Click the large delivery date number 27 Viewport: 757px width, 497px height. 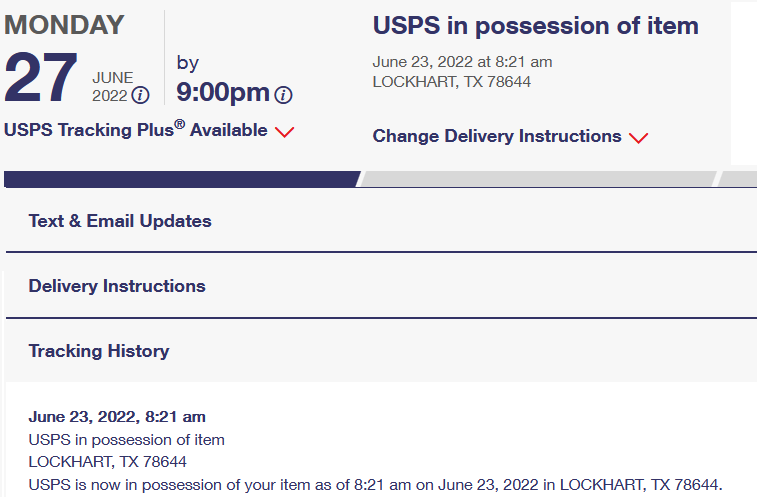point(41,79)
